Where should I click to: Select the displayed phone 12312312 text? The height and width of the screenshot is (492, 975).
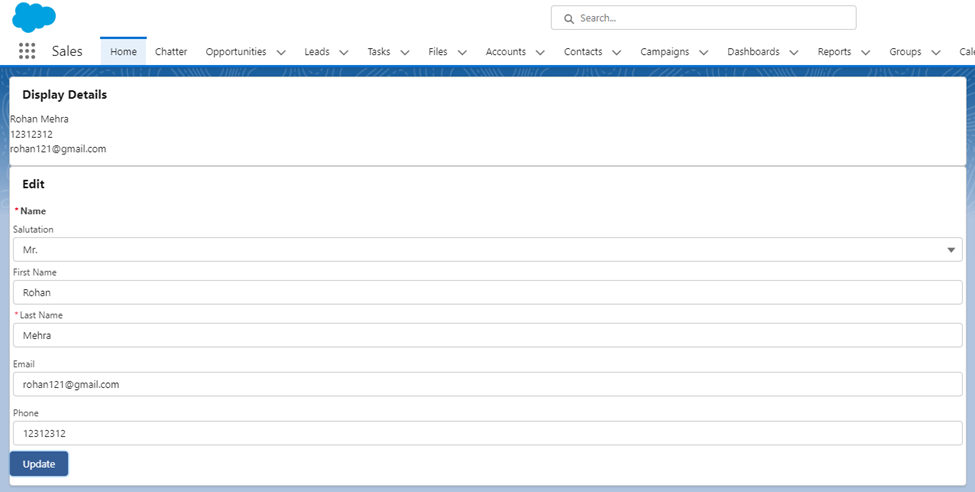31,134
